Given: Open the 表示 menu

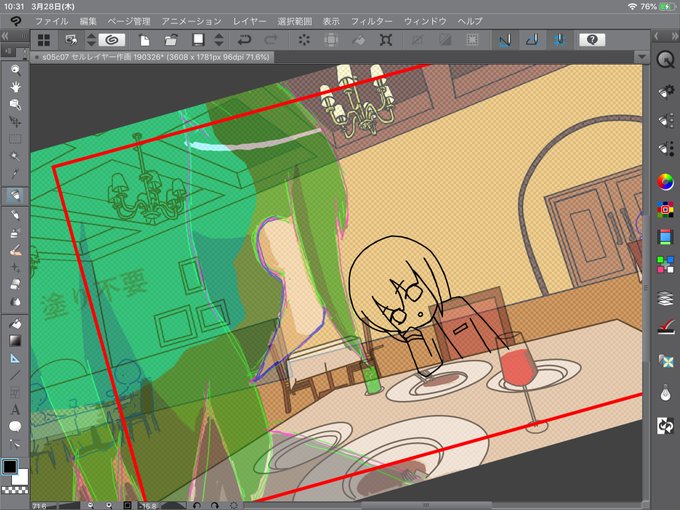Looking at the screenshot, I should tap(331, 21).
